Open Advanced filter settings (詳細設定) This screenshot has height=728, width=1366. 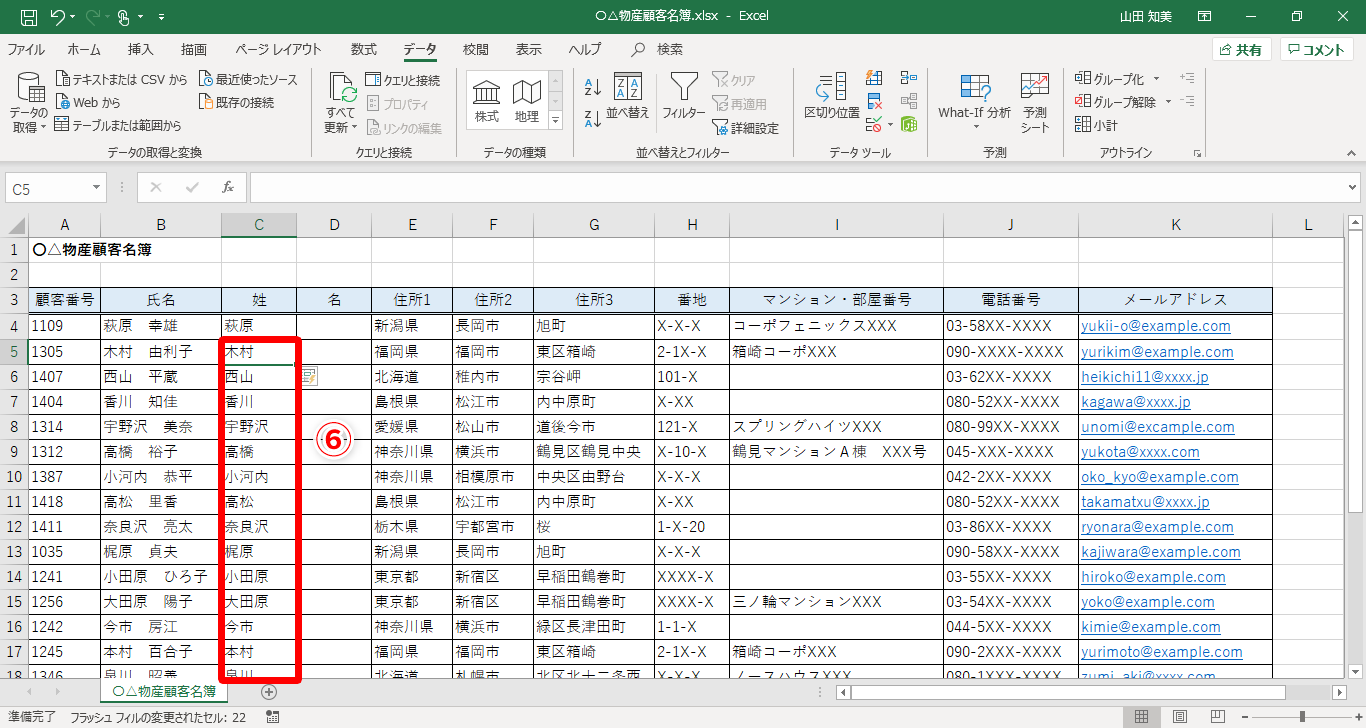(x=745, y=128)
